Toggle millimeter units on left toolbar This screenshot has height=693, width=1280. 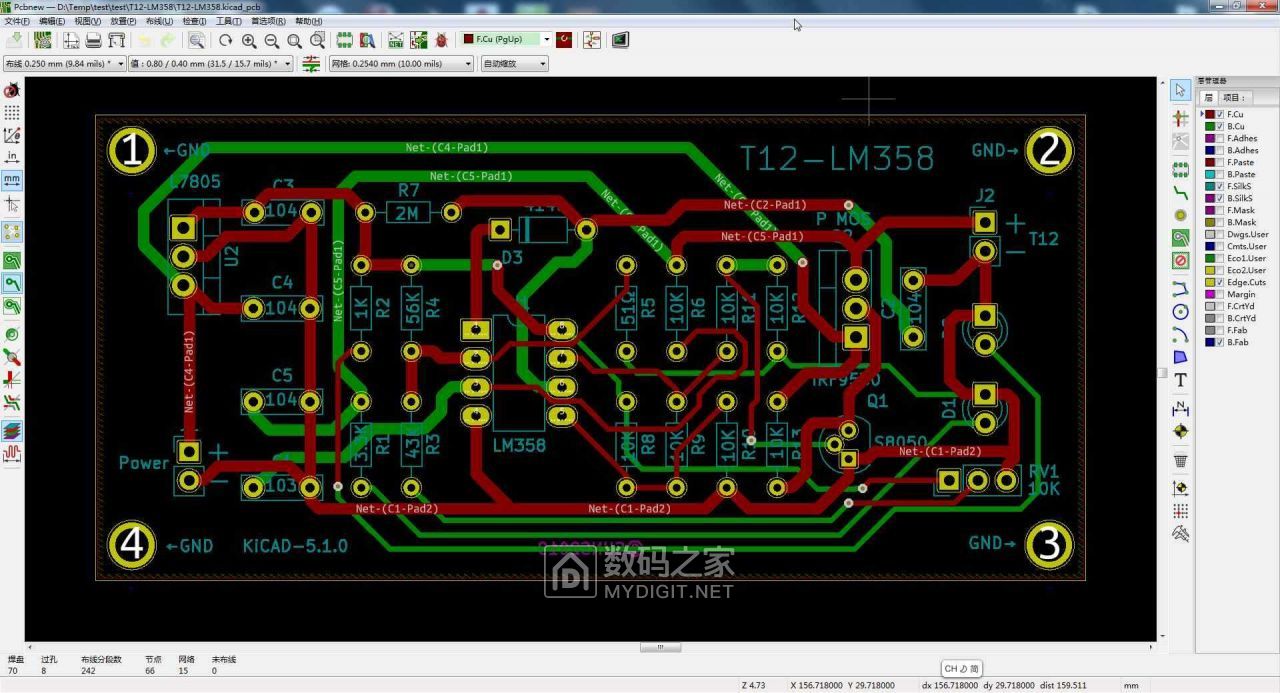(x=12, y=181)
